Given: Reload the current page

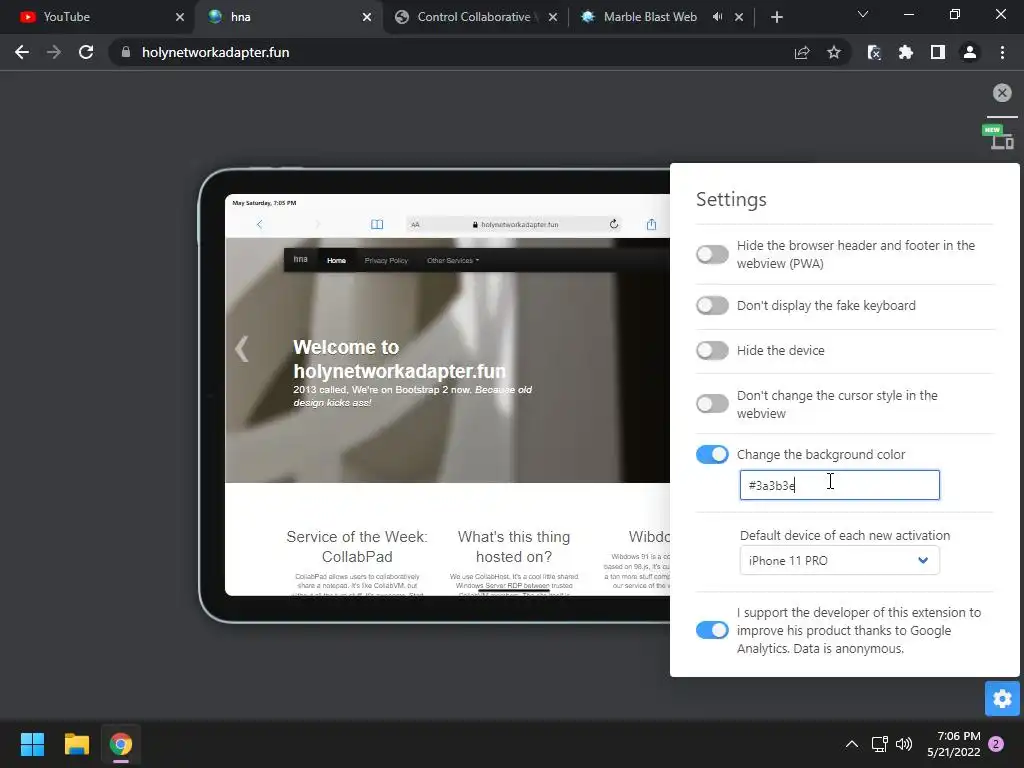Looking at the screenshot, I should pos(86,52).
